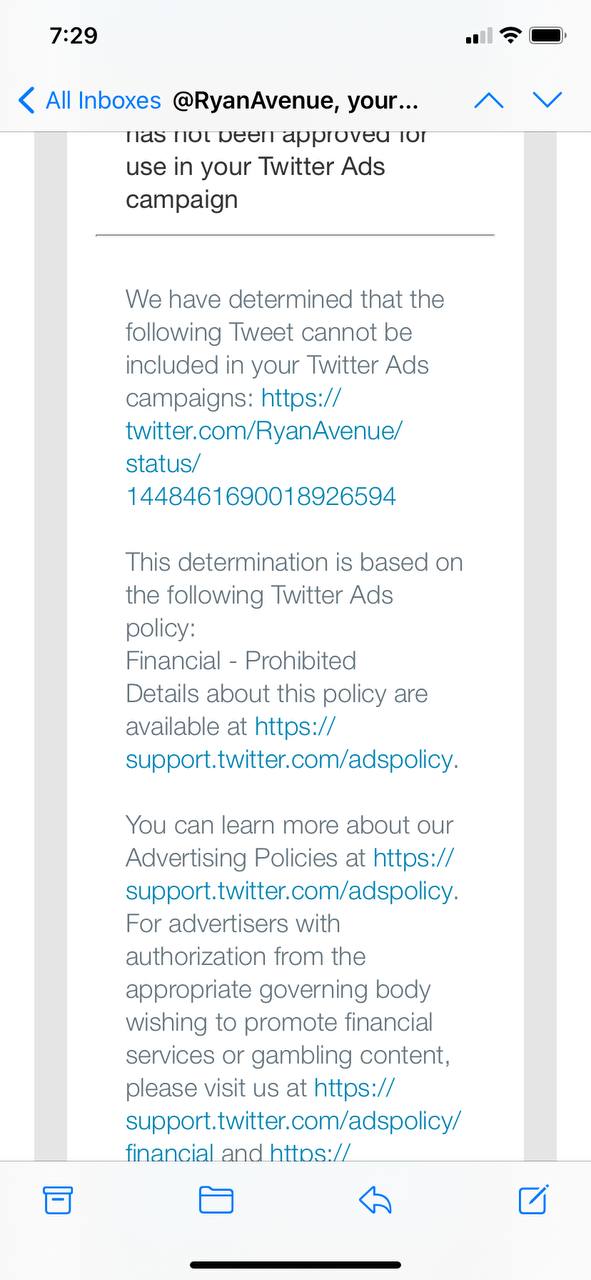Tap the home indicator bar
This screenshot has height=1280, width=591.
point(295,1265)
